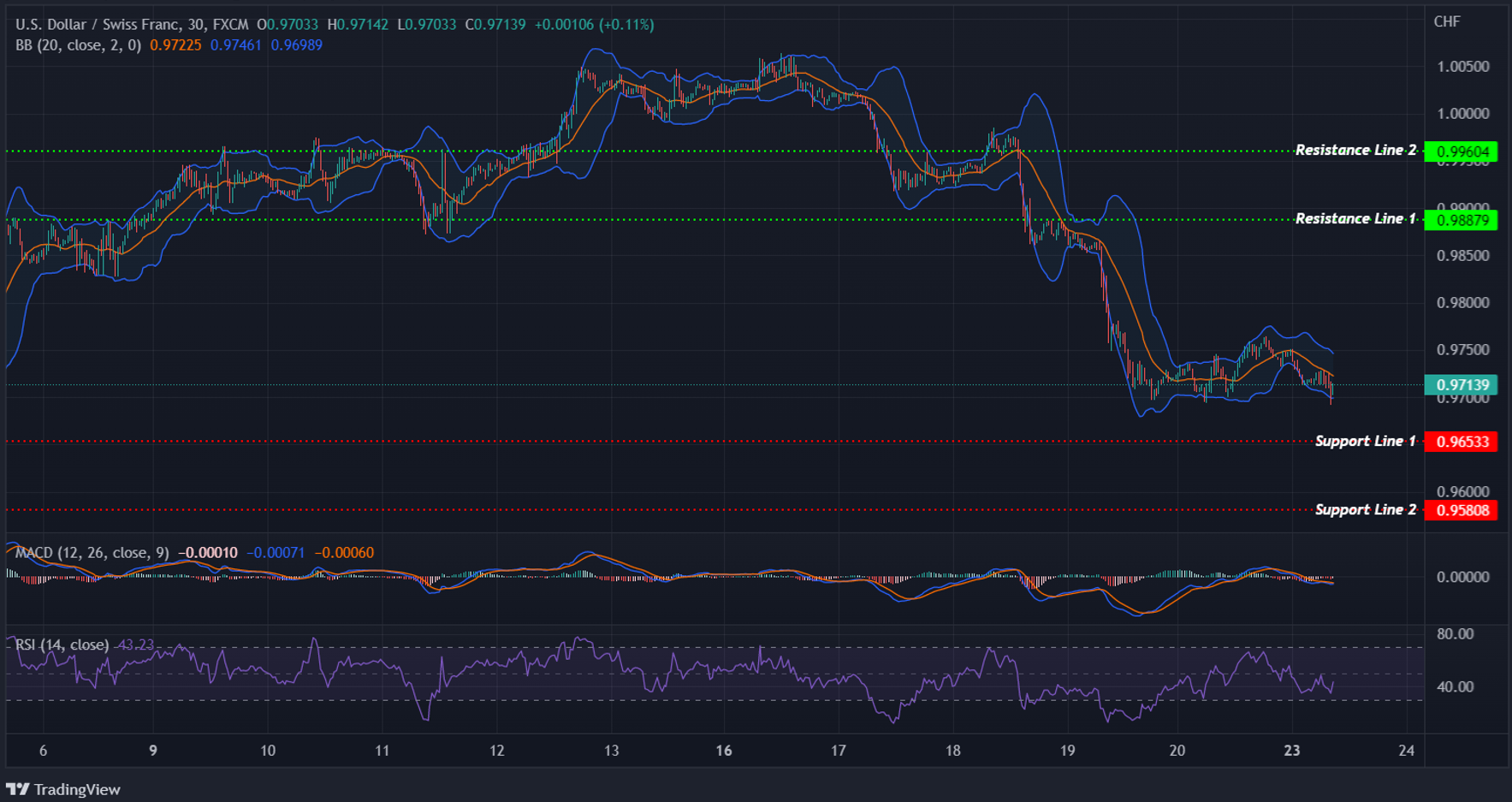Click the Support Line 1 price tag 0.96533

point(1462,442)
